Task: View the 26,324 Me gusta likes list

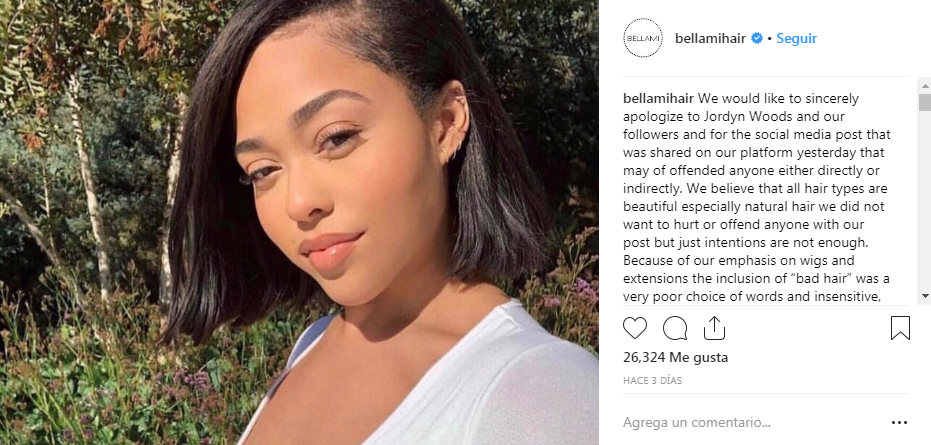Action: pos(675,358)
